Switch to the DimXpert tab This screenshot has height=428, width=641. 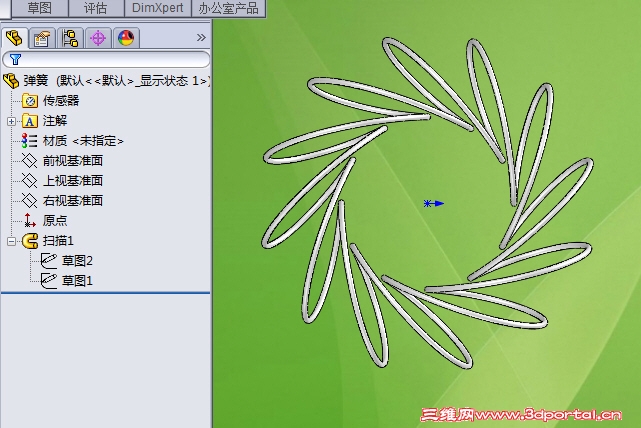click(158, 8)
